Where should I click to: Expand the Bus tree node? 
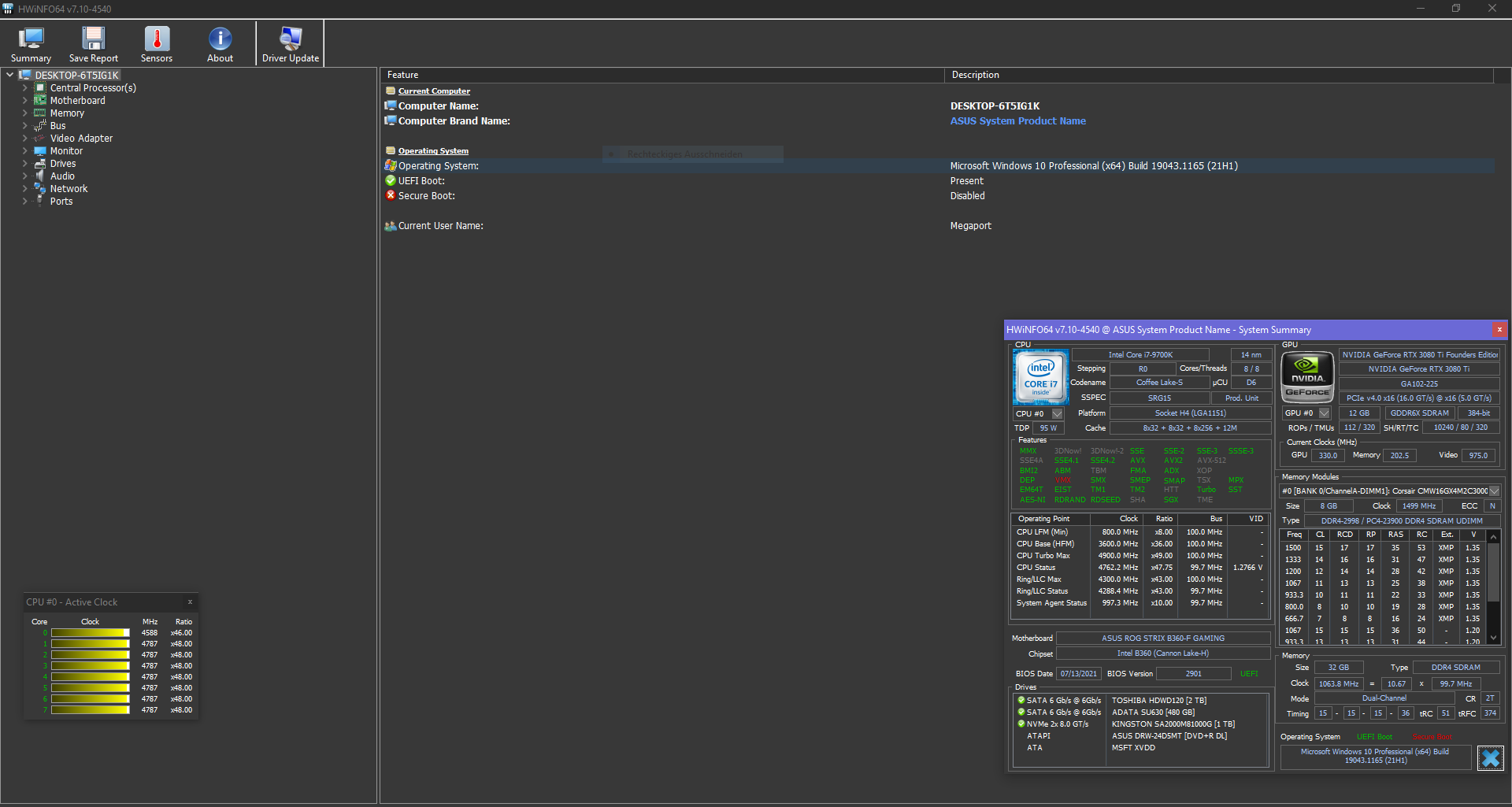coord(24,126)
